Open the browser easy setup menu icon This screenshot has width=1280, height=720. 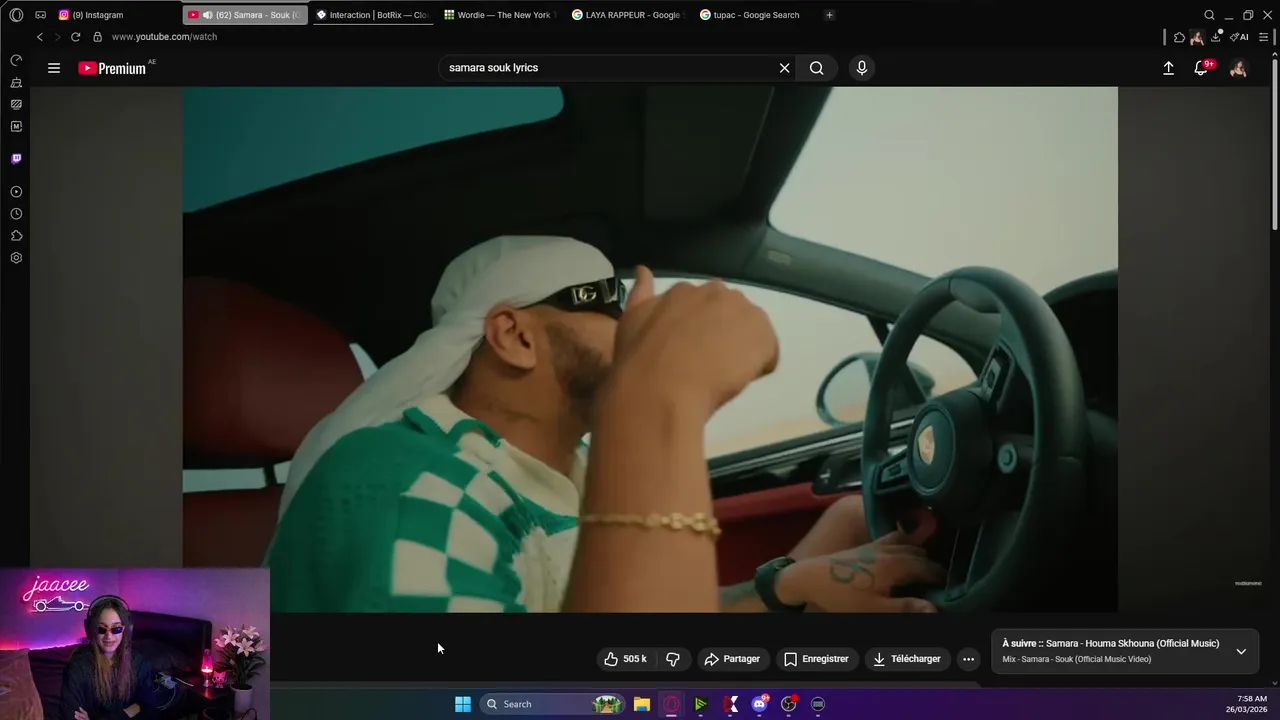click(x=1264, y=37)
